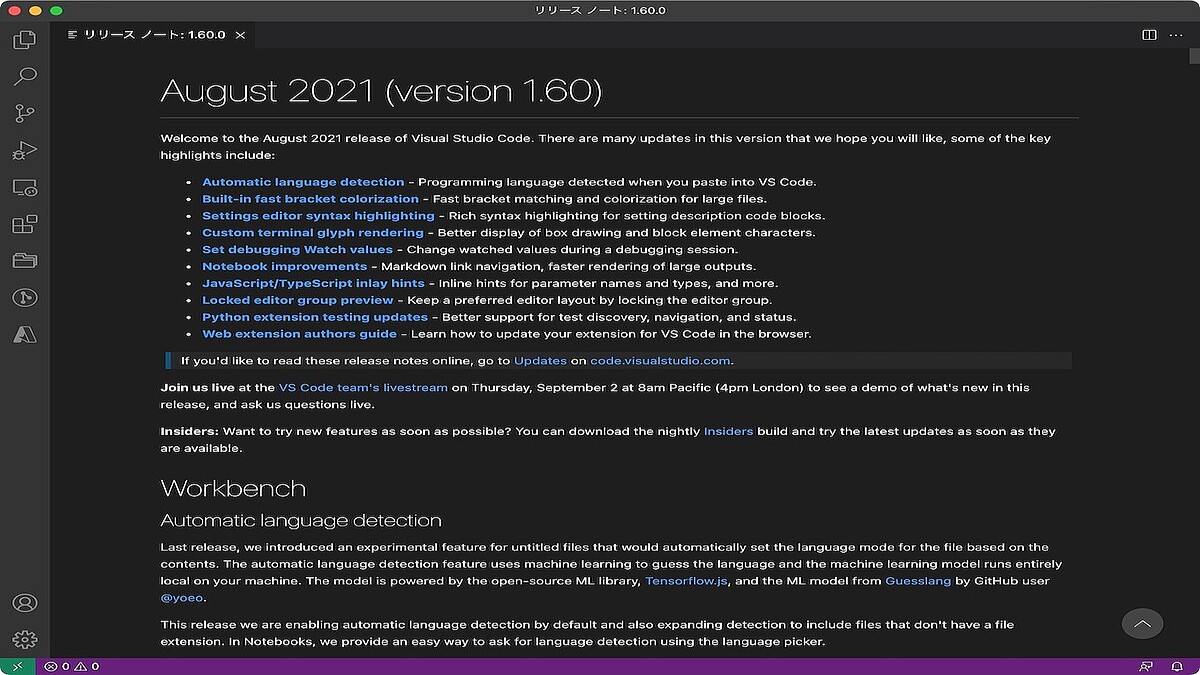Open the Search view
The height and width of the screenshot is (675, 1200).
25,76
